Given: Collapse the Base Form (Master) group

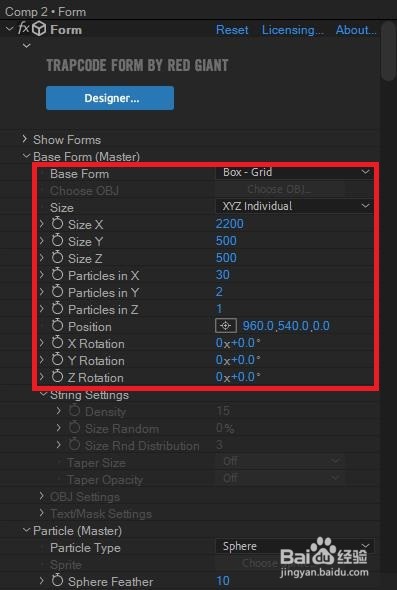Looking at the screenshot, I should tap(26, 156).
